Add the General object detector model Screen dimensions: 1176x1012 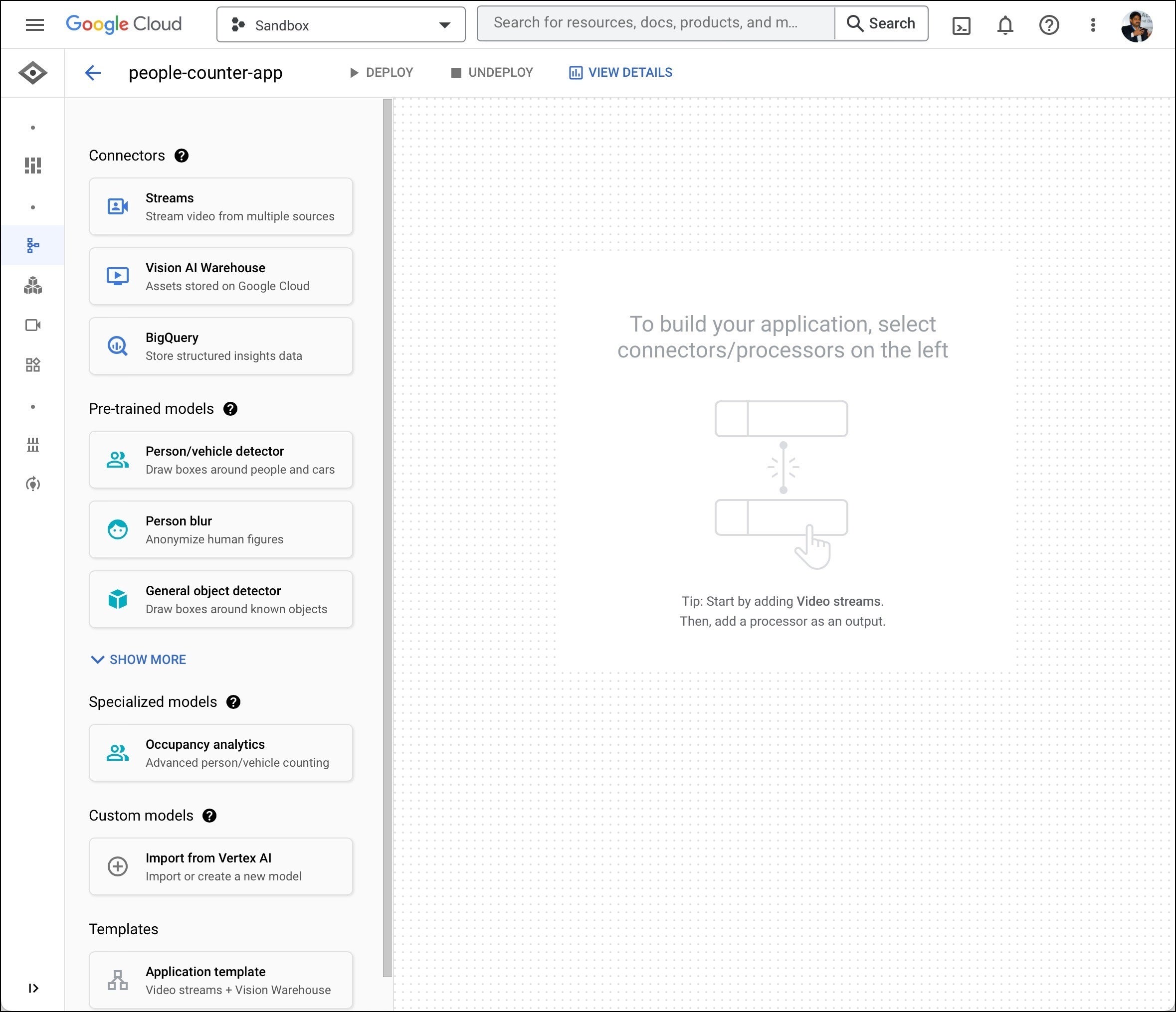pos(221,599)
